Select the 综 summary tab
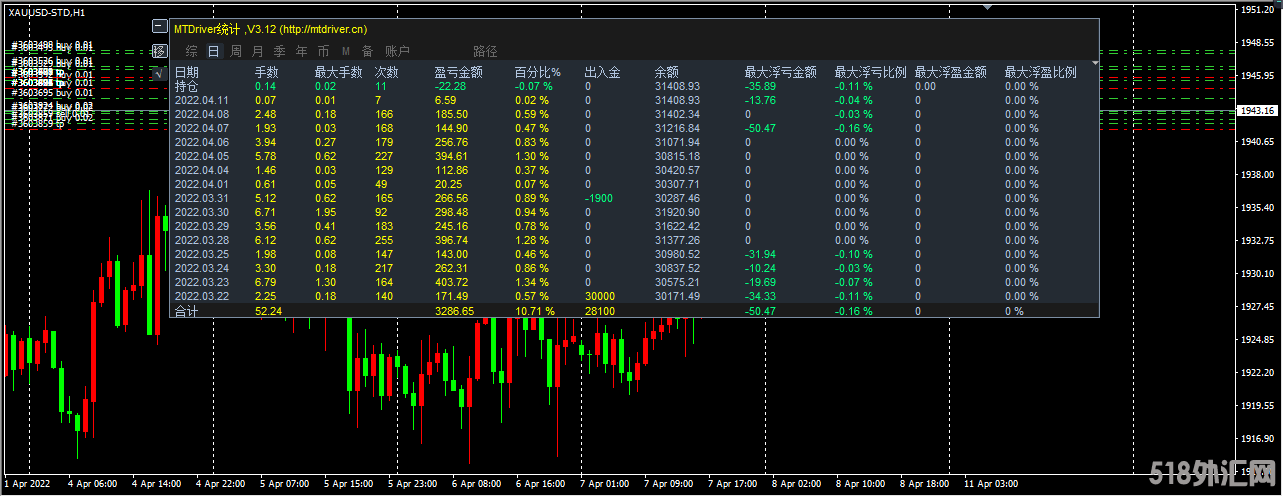 [191, 51]
